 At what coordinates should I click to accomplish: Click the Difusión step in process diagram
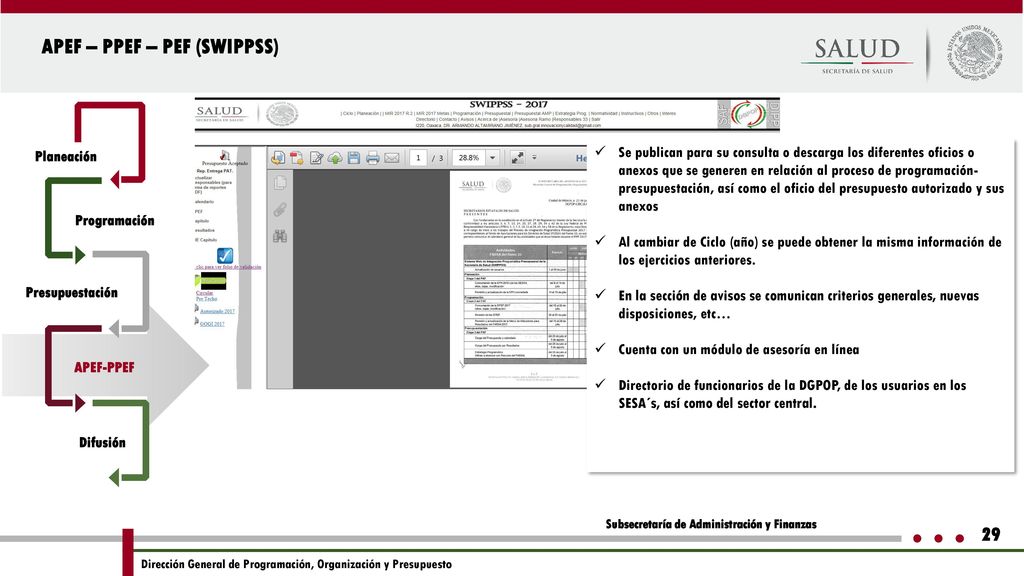(102, 442)
